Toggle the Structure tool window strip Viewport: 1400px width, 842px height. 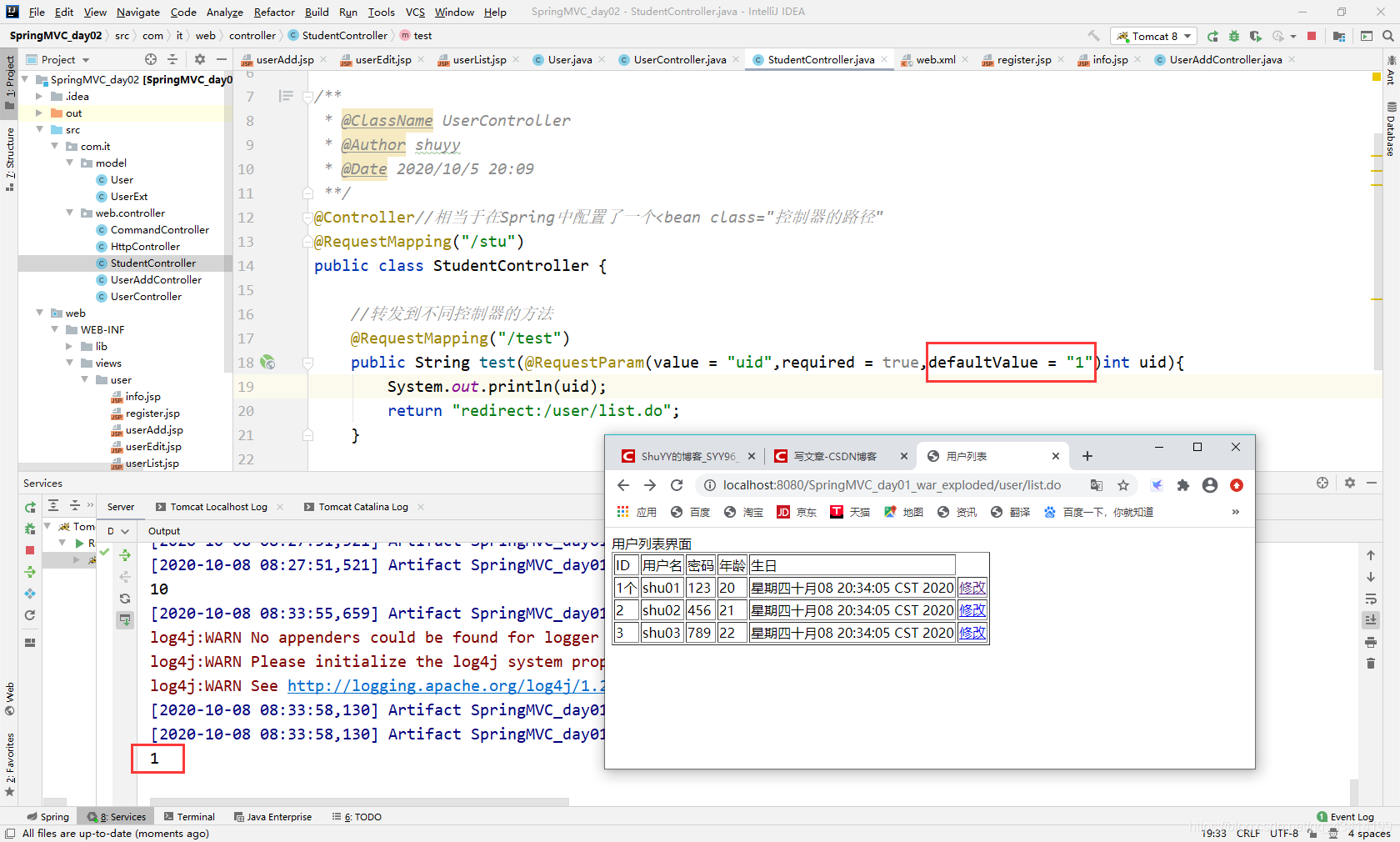click(x=10, y=158)
